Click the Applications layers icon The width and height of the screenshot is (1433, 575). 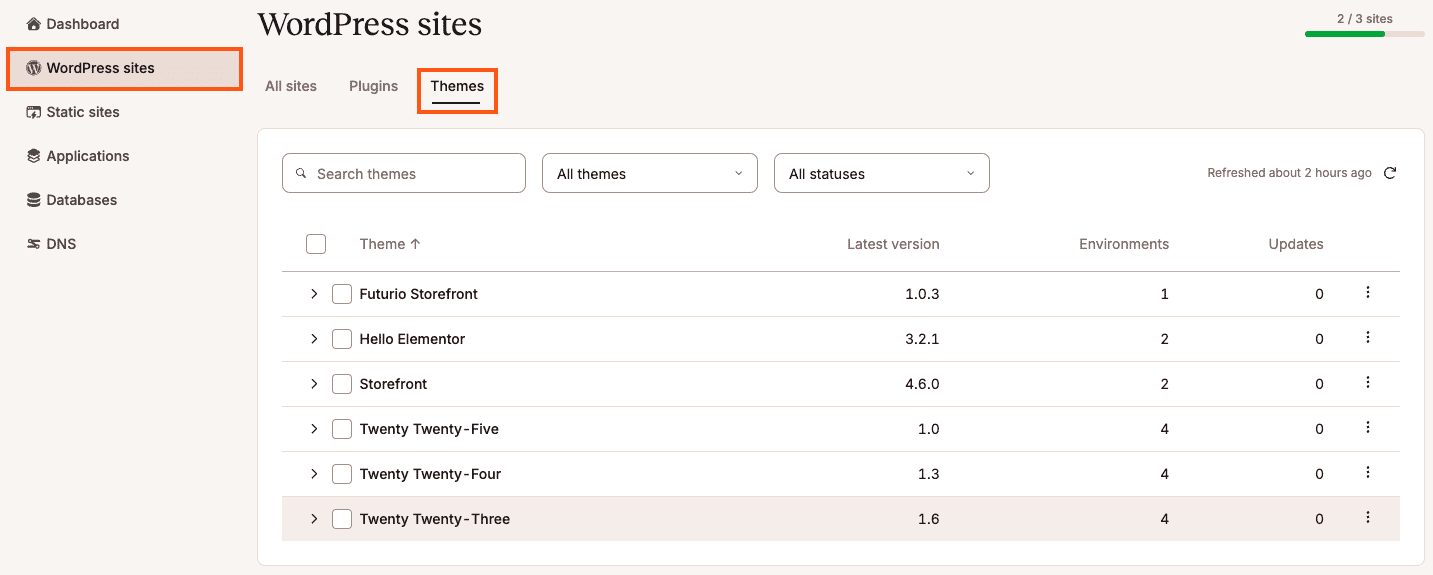coord(33,156)
